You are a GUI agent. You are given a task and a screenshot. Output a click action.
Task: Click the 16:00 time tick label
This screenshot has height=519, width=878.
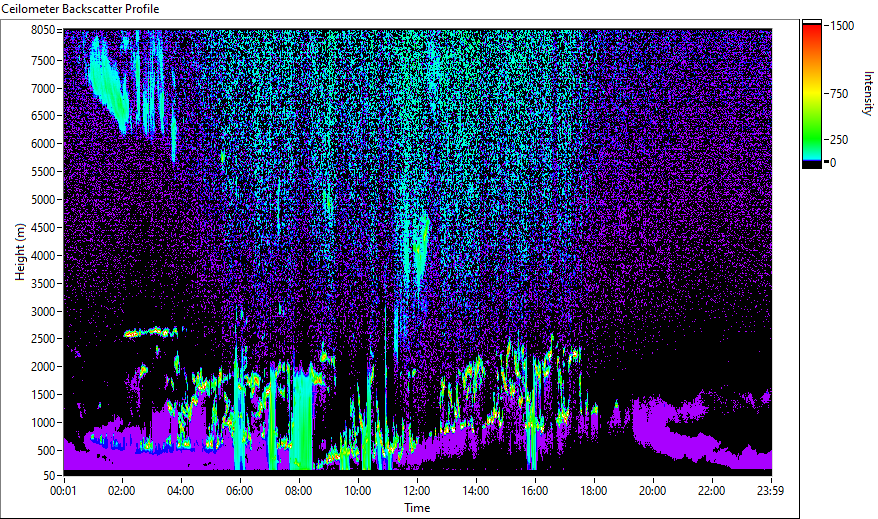pyautogui.click(x=535, y=491)
